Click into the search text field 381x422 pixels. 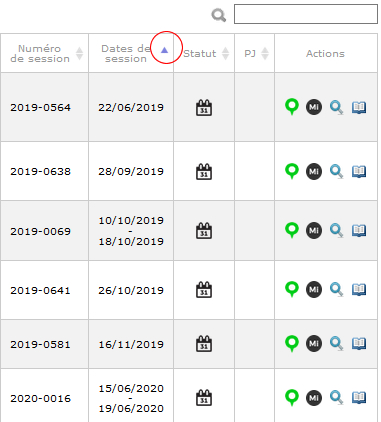(x=306, y=14)
